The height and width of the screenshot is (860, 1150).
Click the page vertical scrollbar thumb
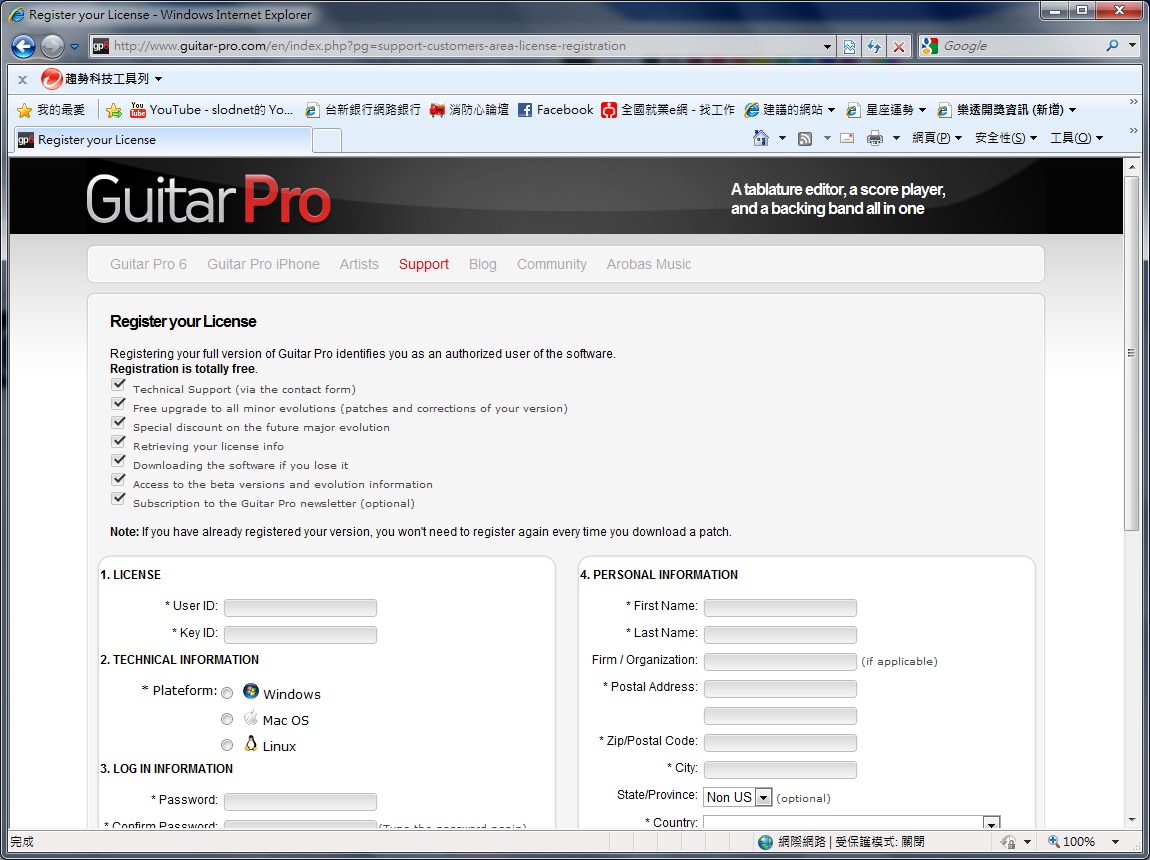click(1132, 353)
